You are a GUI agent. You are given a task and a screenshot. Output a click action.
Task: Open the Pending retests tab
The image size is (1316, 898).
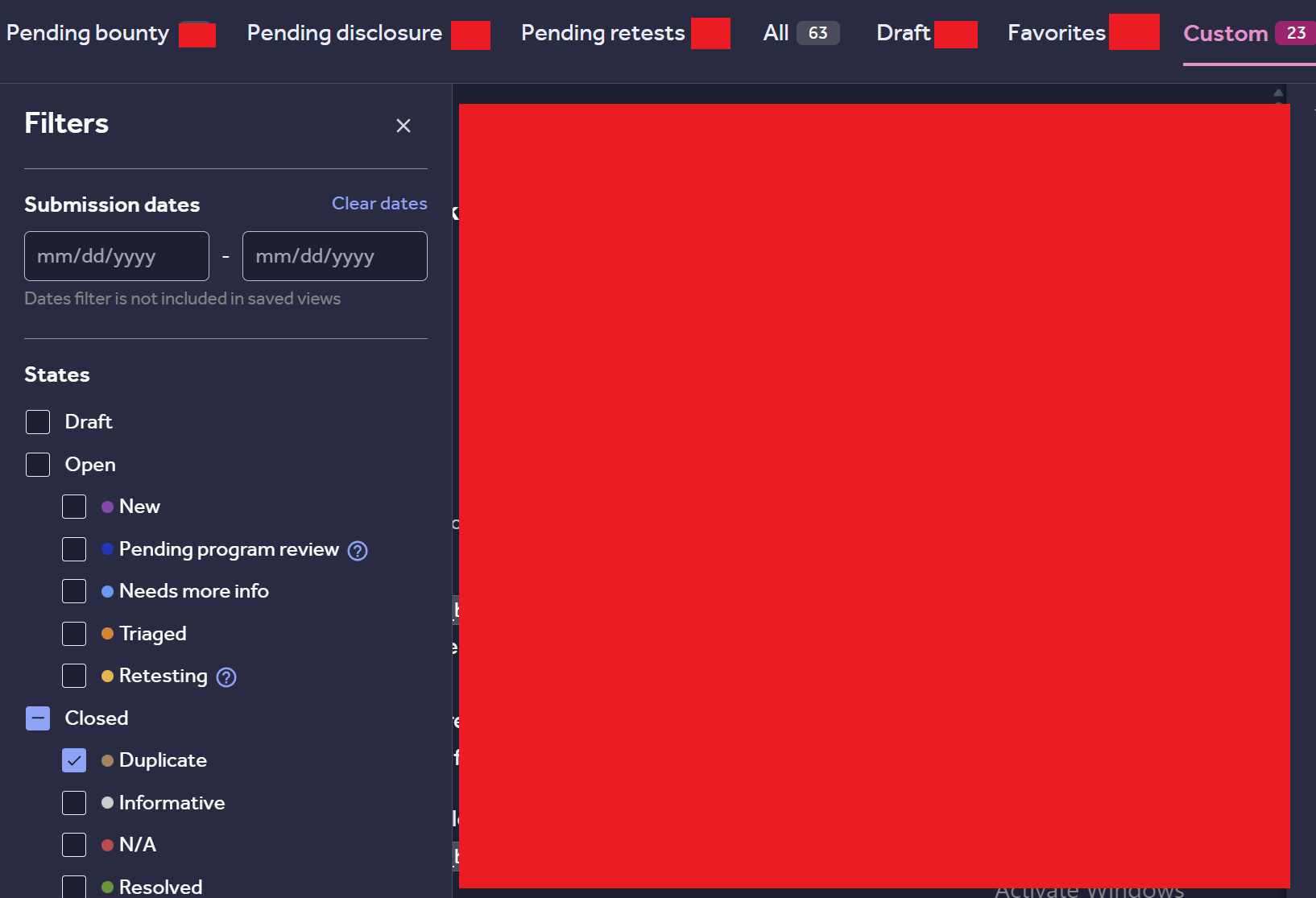pyautogui.click(x=626, y=33)
